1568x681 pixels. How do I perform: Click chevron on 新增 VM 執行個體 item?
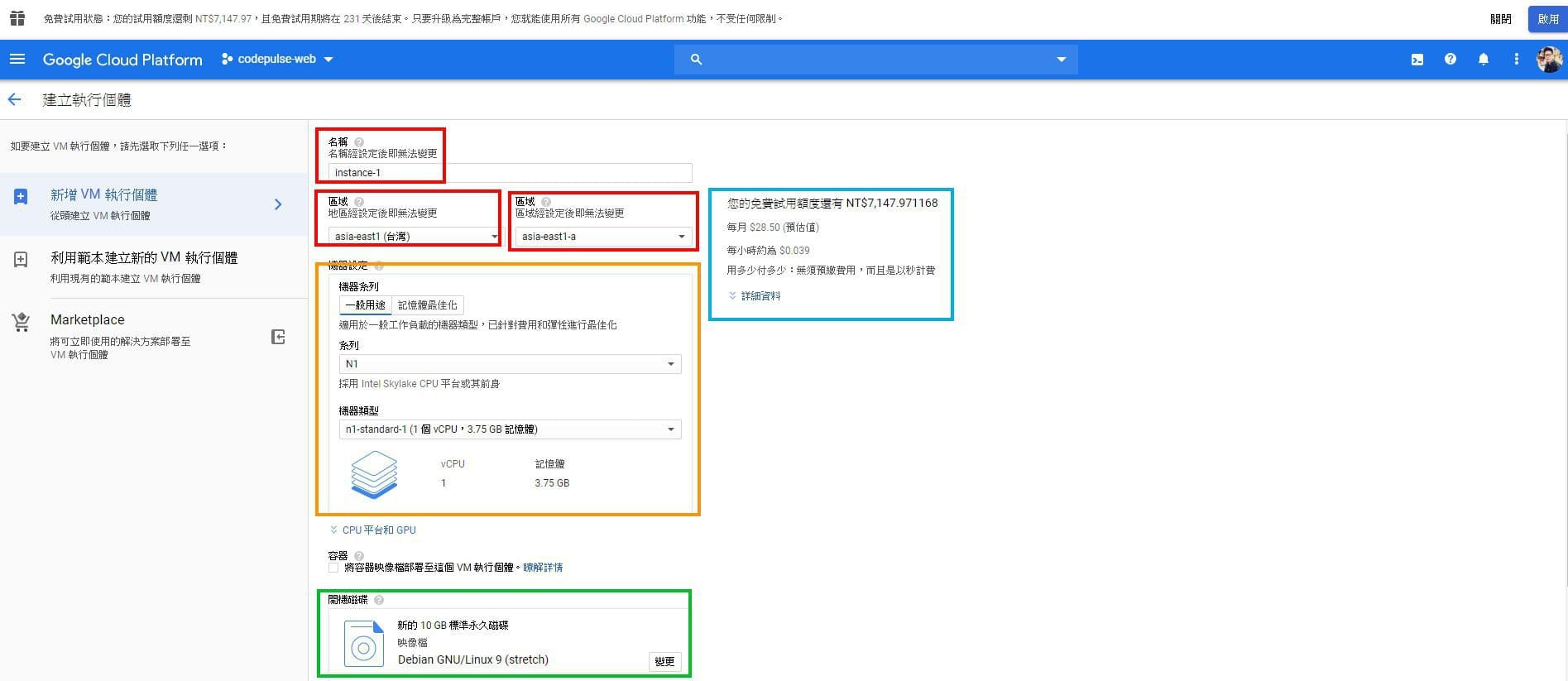click(278, 204)
